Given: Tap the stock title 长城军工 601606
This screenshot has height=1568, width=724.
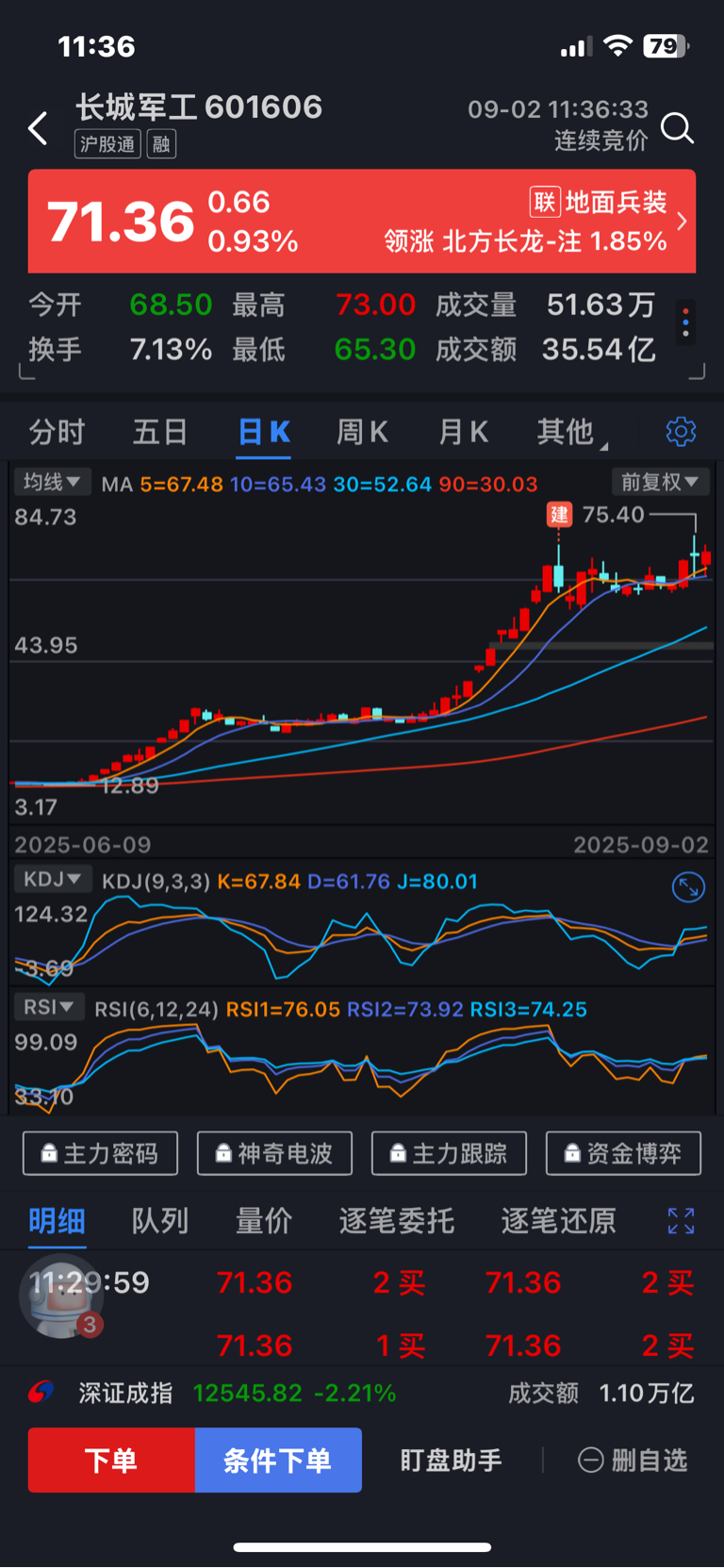Looking at the screenshot, I should tap(199, 107).
